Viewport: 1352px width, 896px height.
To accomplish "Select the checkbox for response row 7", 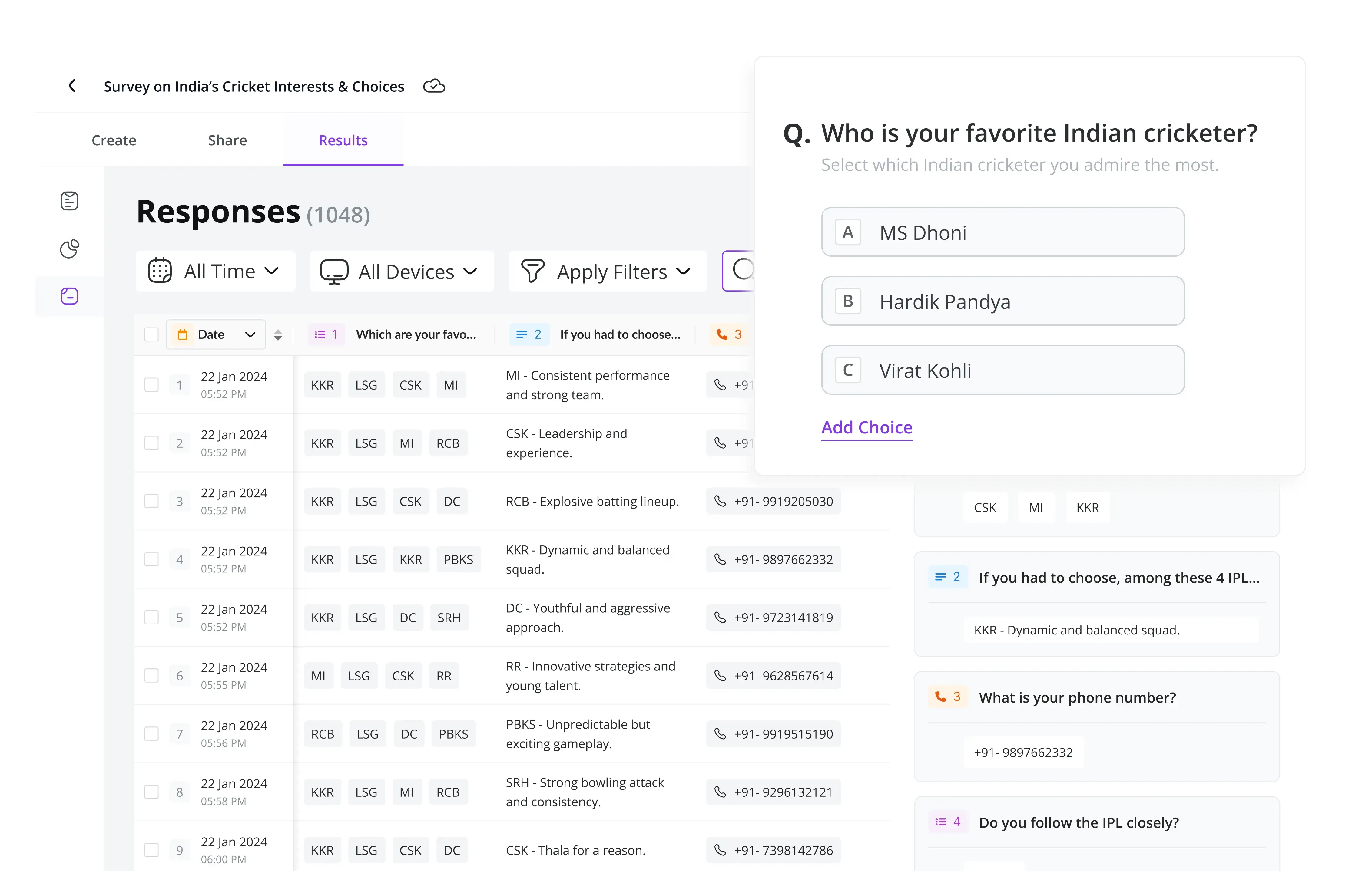I will click(151, 734).
